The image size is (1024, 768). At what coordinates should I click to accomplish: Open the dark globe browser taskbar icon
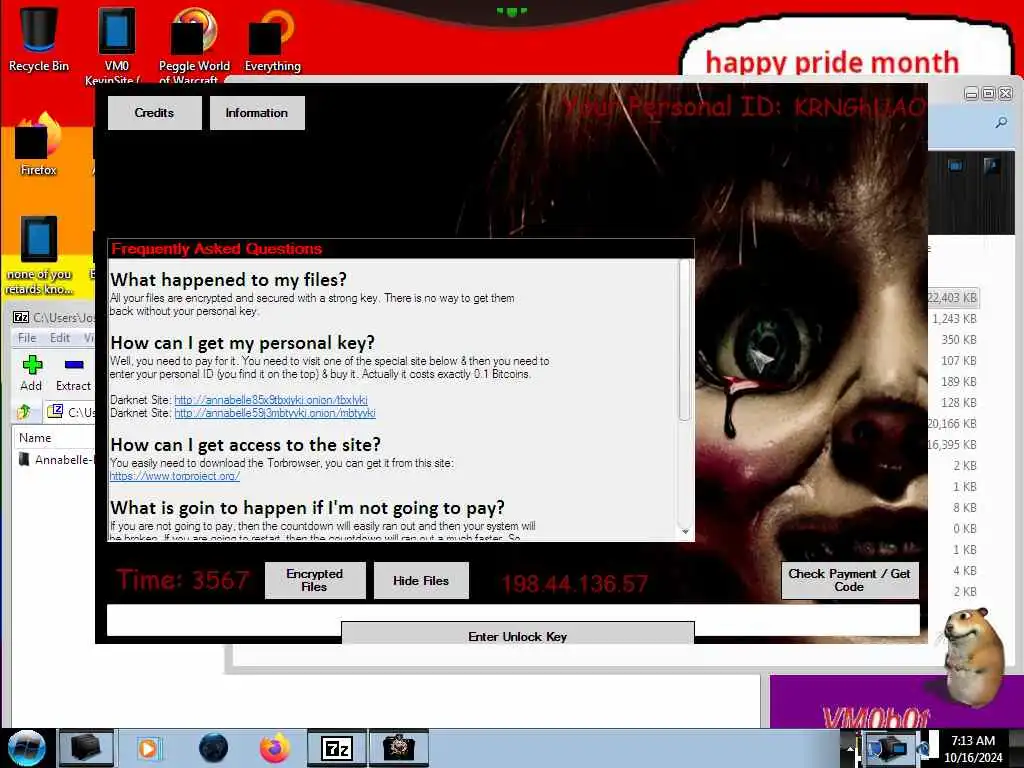point(213,748)
